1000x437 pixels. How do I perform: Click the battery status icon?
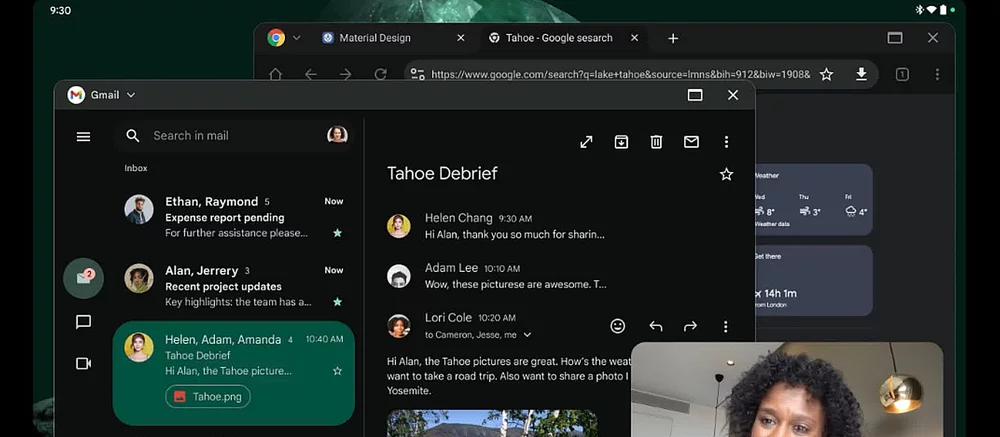(x=943, y=10)
